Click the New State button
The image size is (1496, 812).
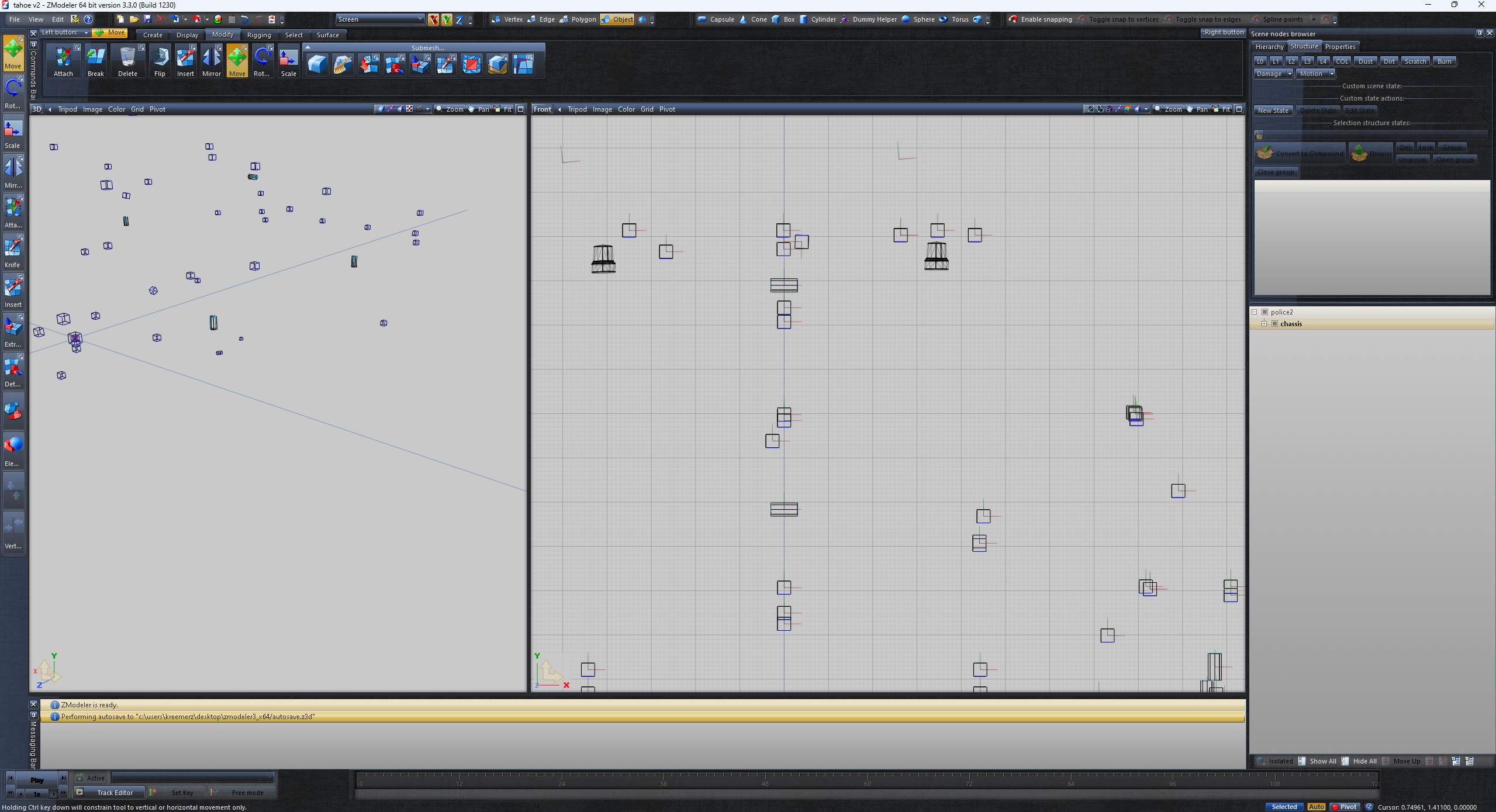[x=1273, y=110]
